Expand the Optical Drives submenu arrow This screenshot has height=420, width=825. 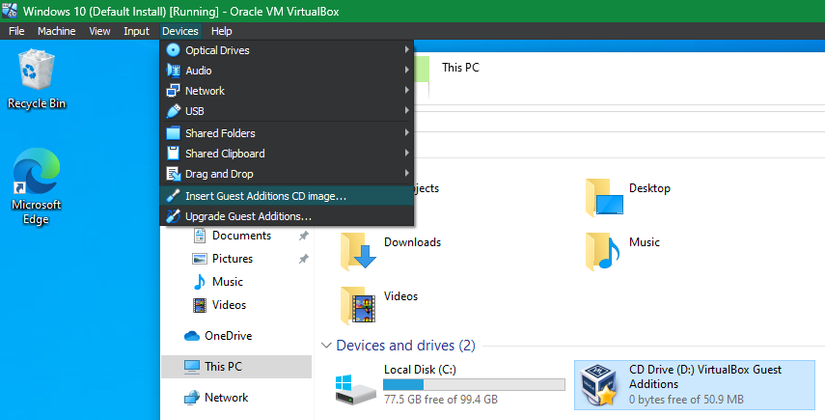[407, 50]
